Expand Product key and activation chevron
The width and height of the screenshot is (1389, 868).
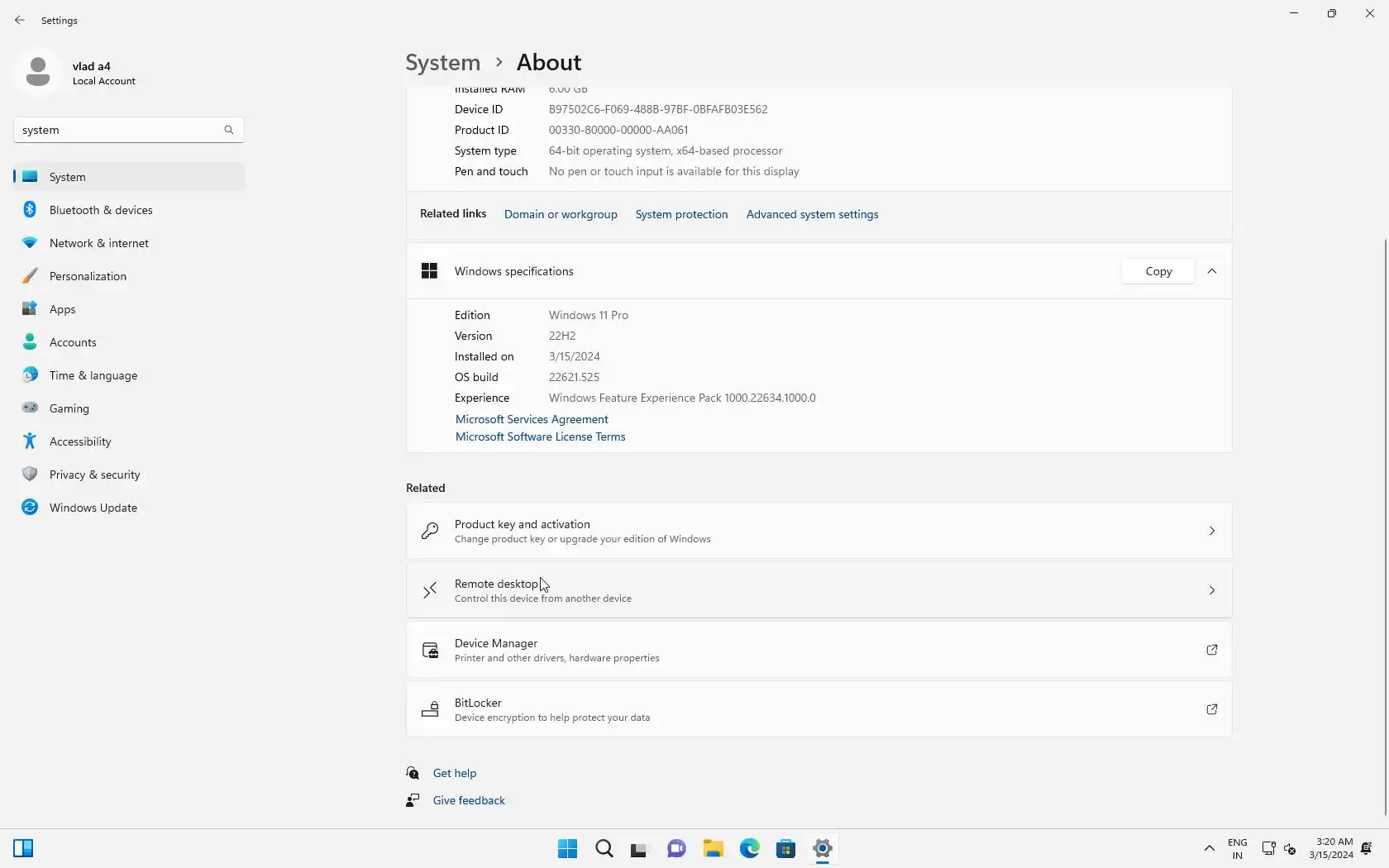1212,531
